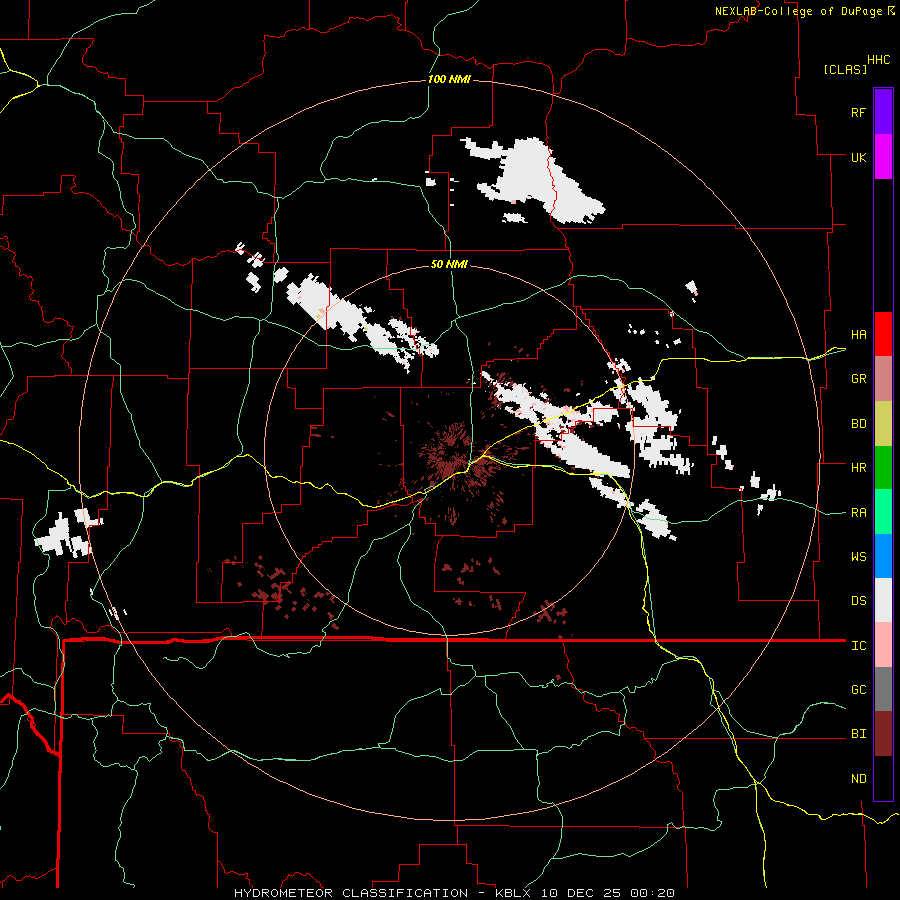Click the GC legend label
The height and width of the screenshot is (900, 900).
click(x=858, y=690)
